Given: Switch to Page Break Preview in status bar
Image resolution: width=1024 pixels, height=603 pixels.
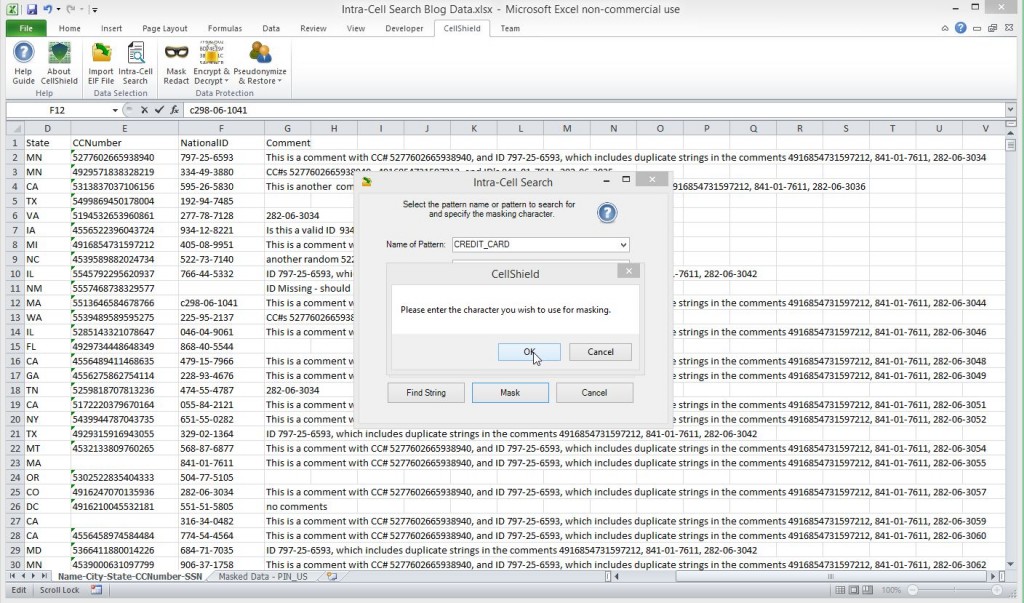Looking at the screenshot, I should coord(867,590).
